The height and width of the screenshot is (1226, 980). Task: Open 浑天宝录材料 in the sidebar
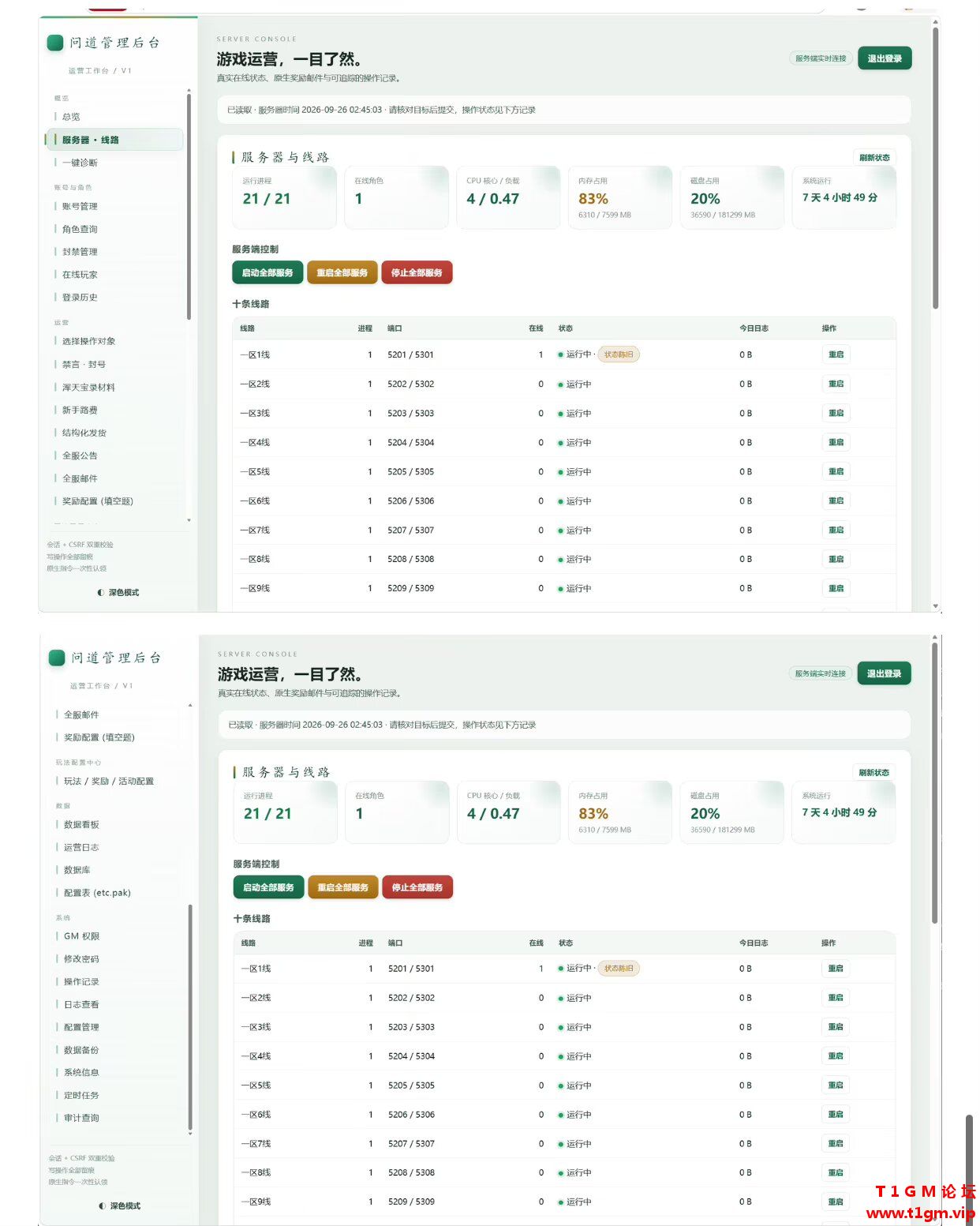88,388
